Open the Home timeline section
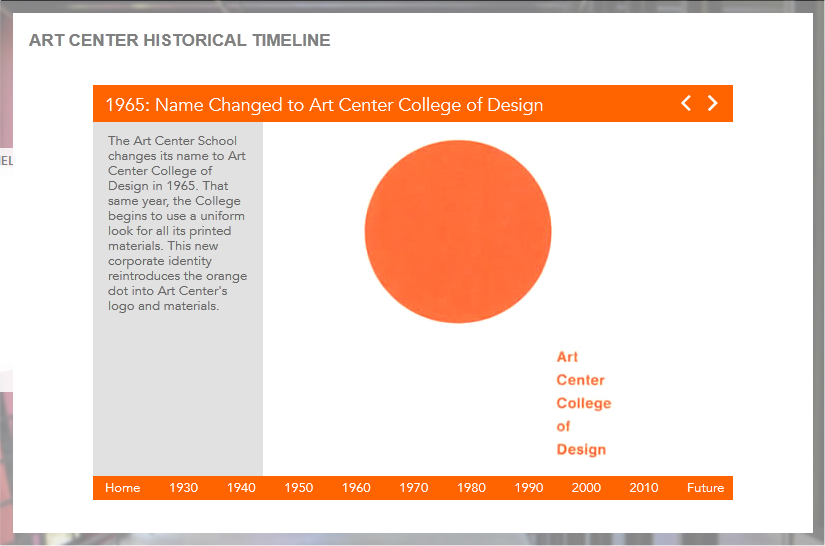 click(123, 488)
